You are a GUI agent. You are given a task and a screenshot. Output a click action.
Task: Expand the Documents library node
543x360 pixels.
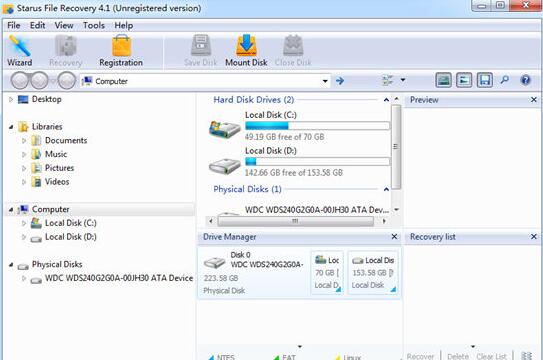pos(24,141)
